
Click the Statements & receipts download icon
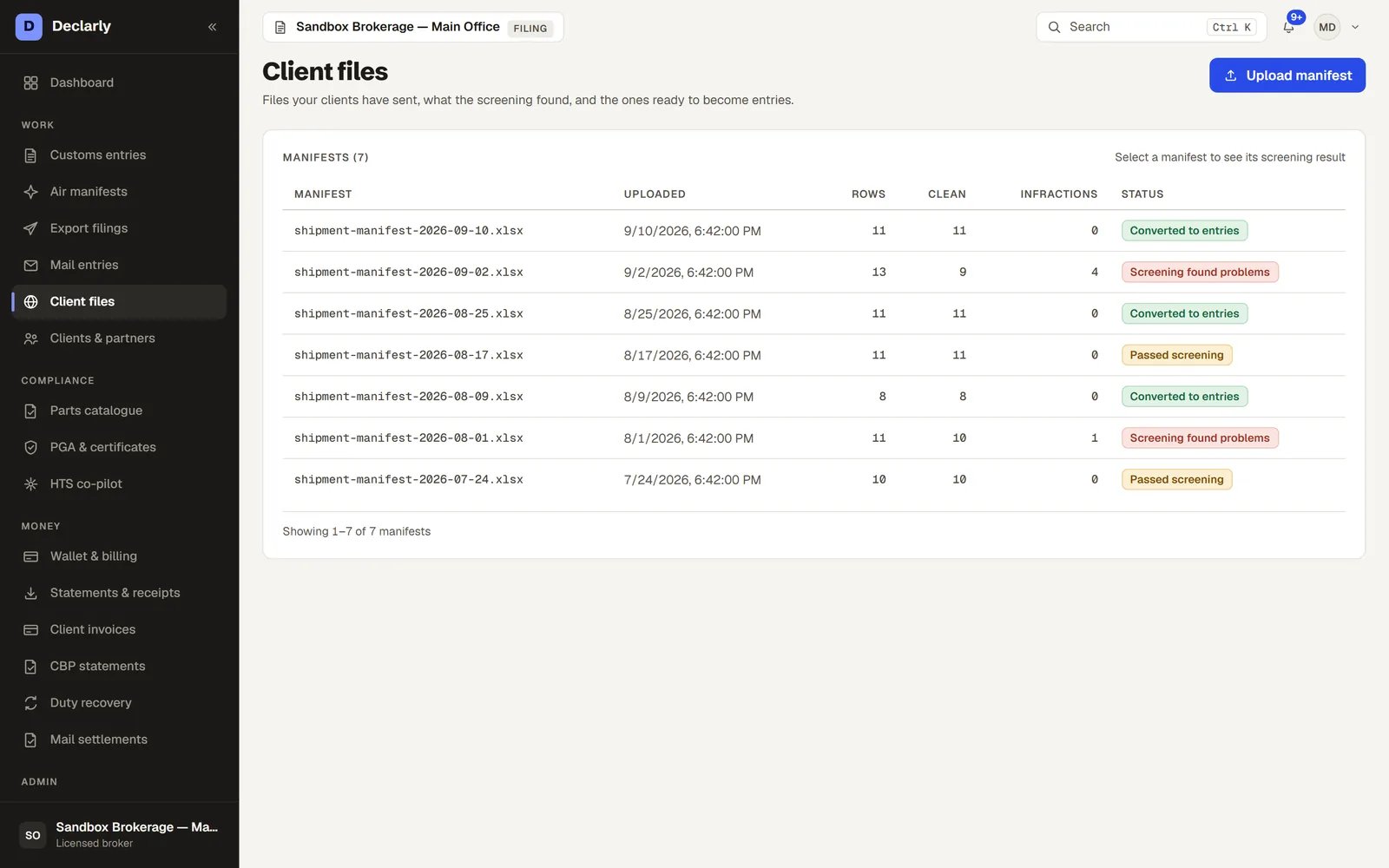[31, 593]
